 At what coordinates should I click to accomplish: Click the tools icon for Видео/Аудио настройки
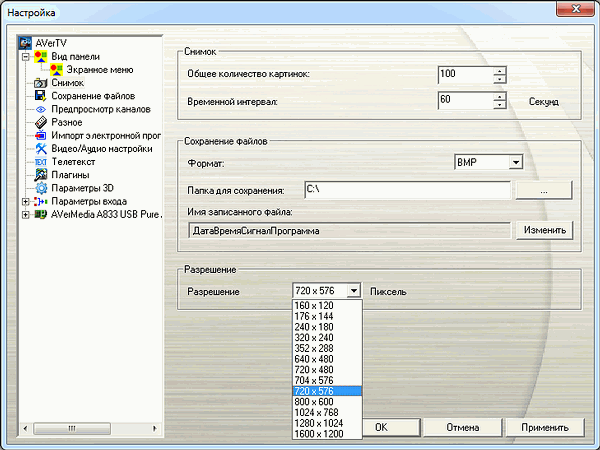(x=41, y=148)
